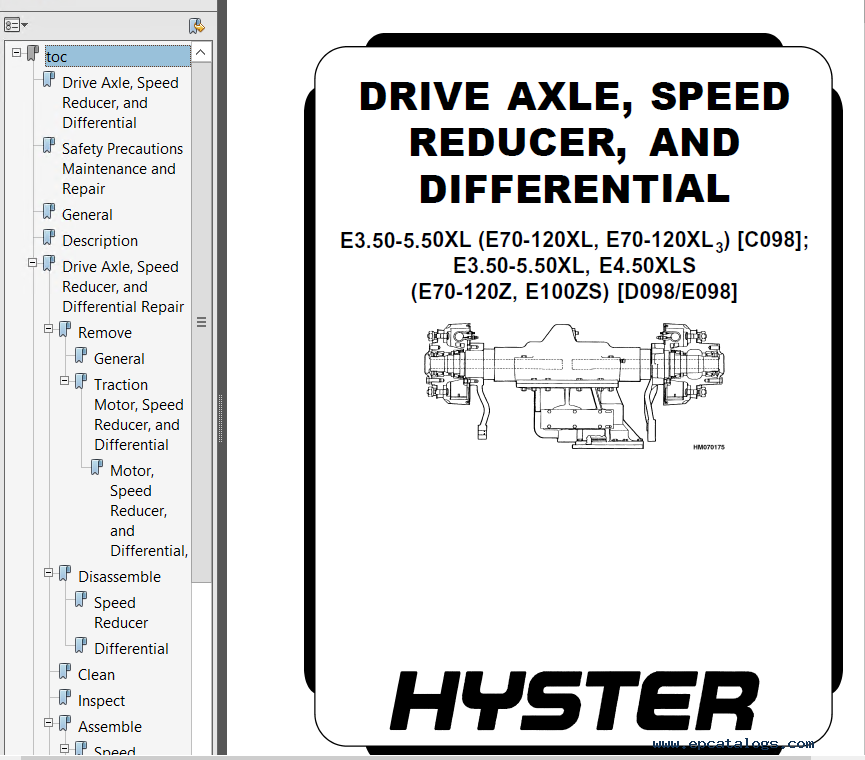Screen dimensions: 865x760
Task: Open Safety Precautions Maintenance and Repair bookmark
Action: coord(122,169)
